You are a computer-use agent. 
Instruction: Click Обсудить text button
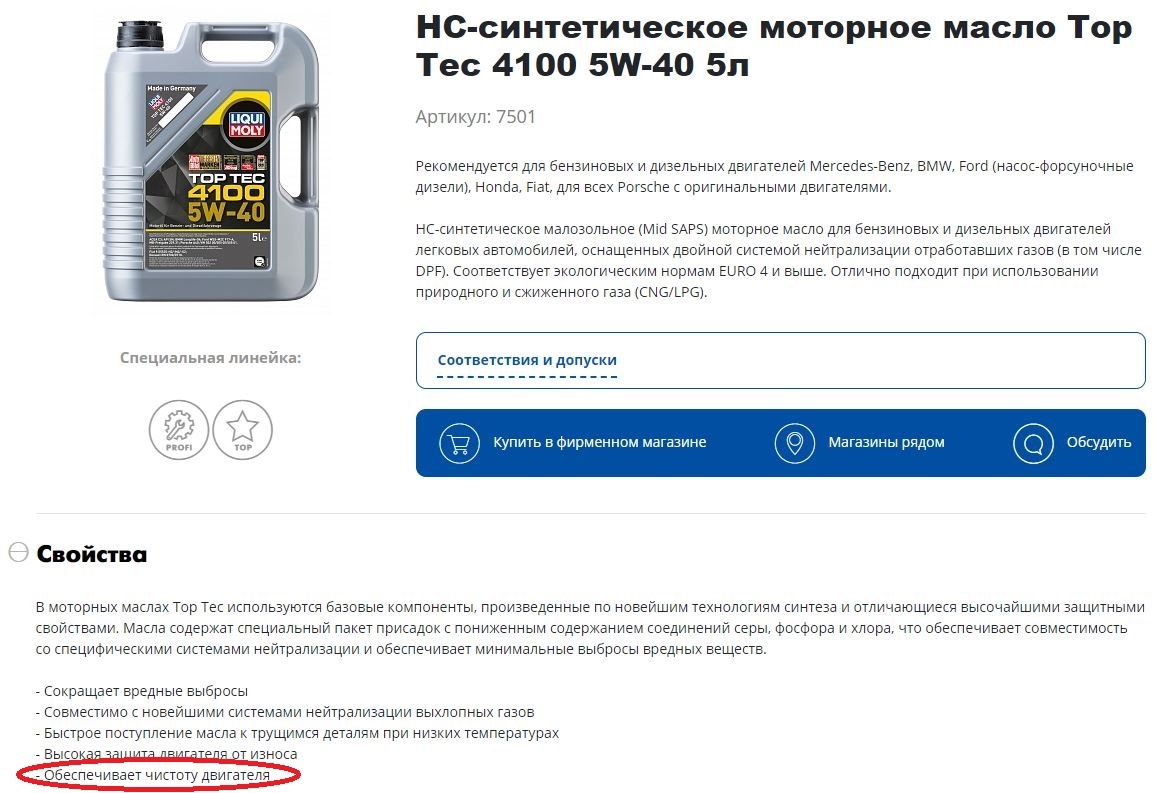point(1098,442)
